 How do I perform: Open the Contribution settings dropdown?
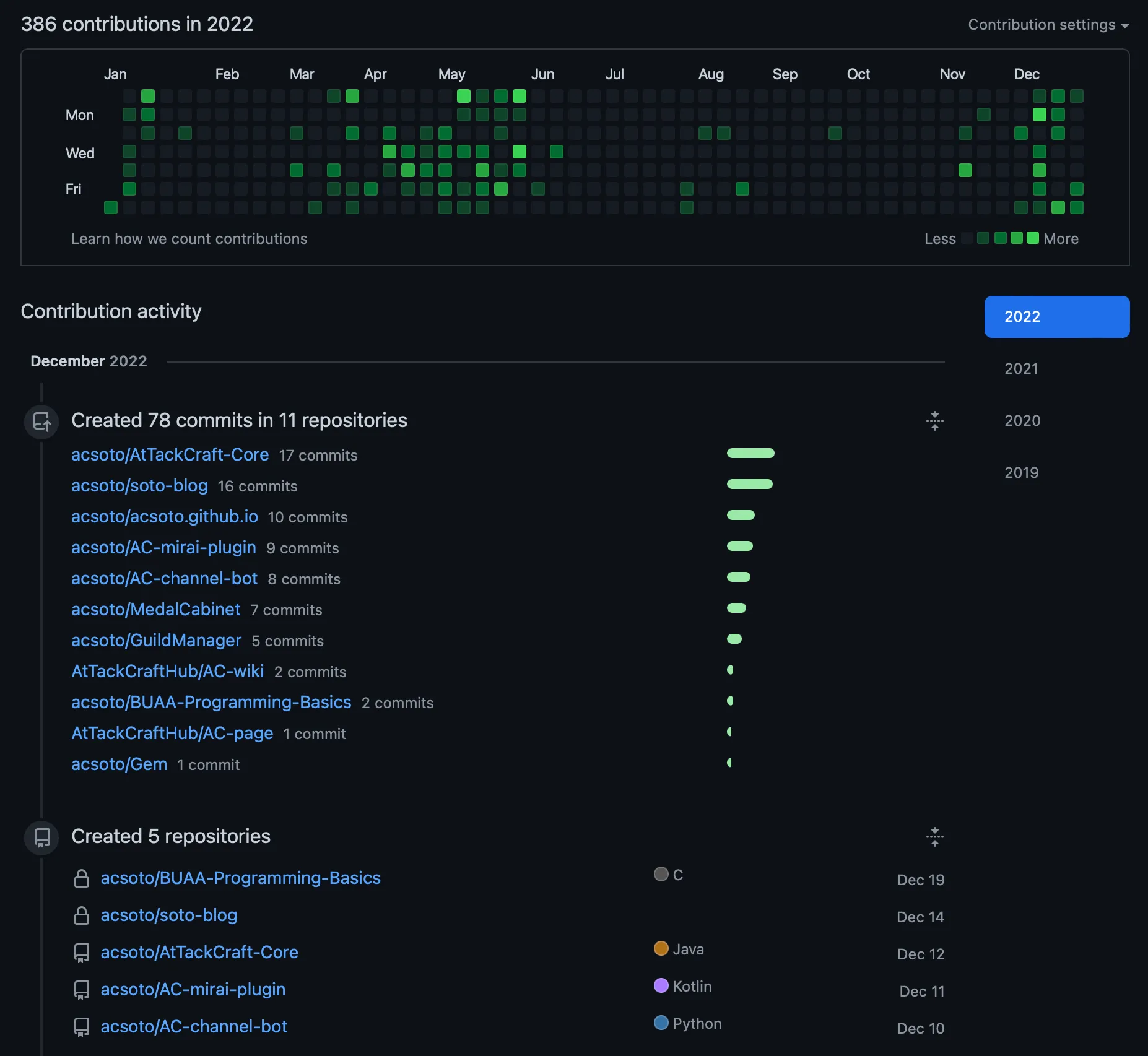point(1048,25)
